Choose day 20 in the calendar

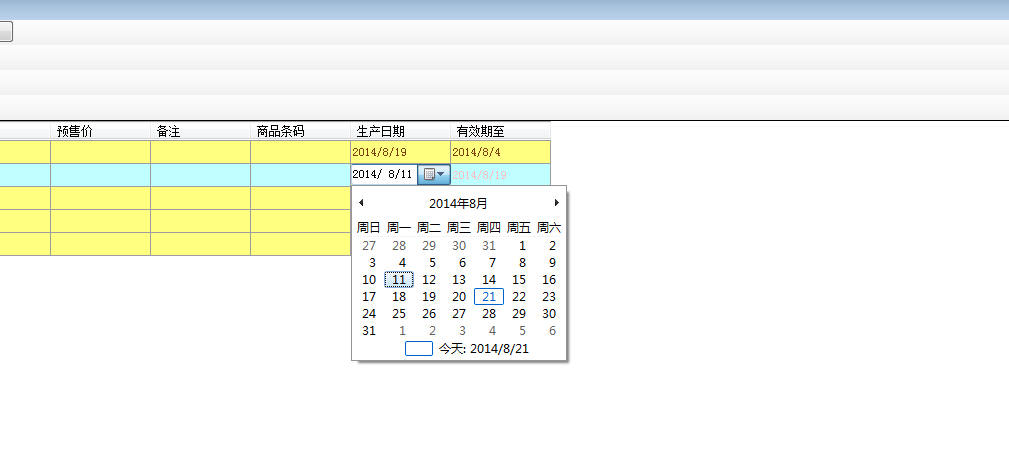point(459,297)
